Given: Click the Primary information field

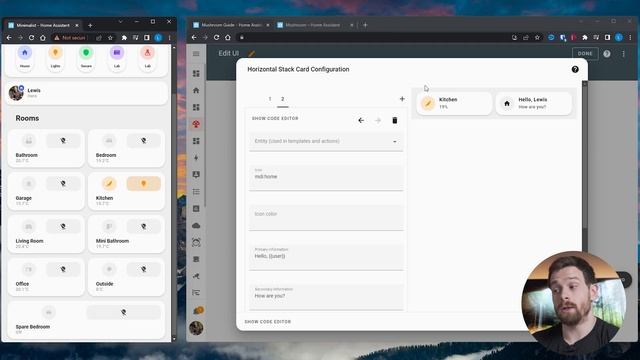Looking at the screenshot, I should pyautogui.click(x=326, y=257).
